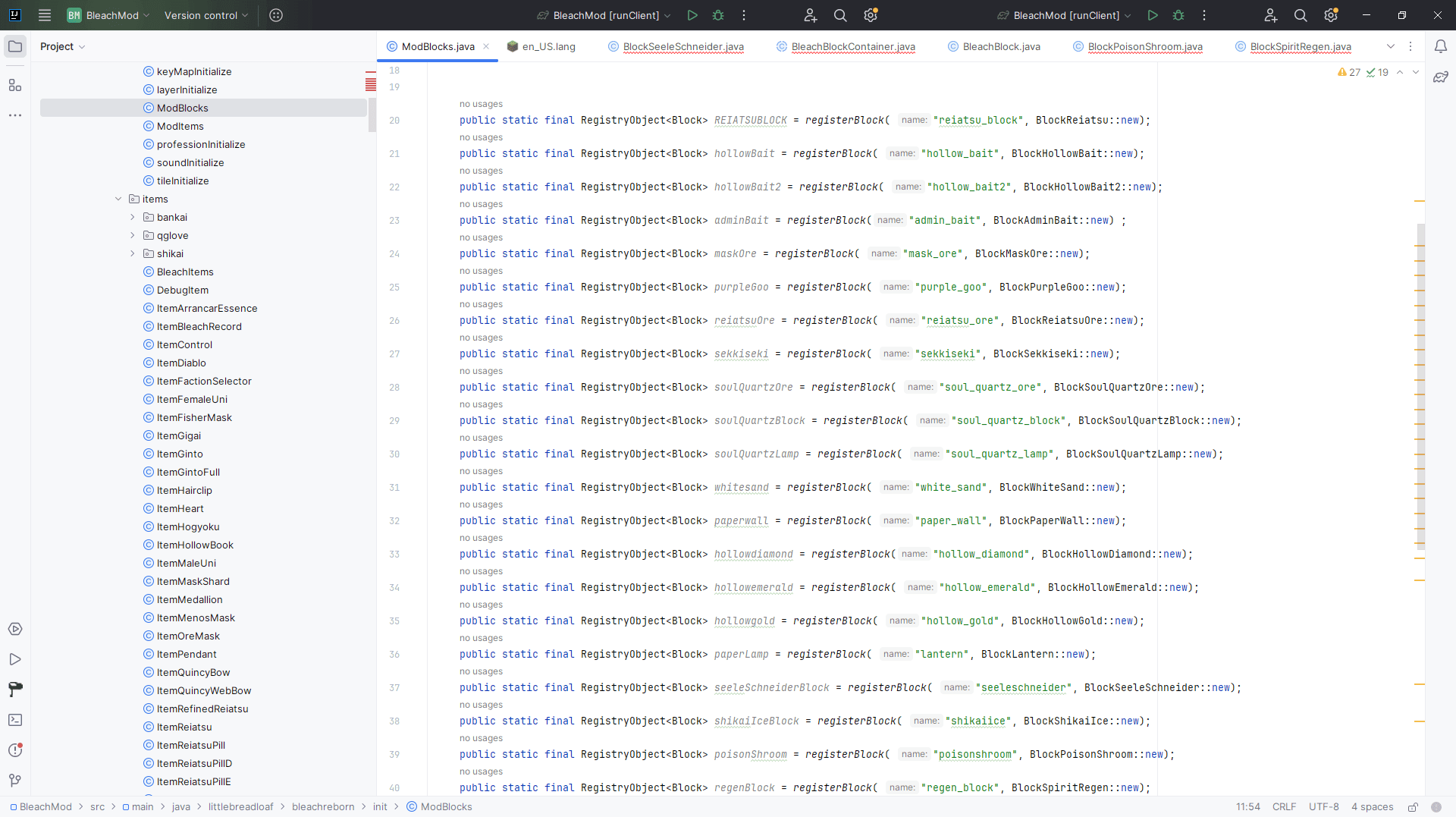Switch to BleachBlock.java tab
1456x817 pixels.
[x=994, y=46]
